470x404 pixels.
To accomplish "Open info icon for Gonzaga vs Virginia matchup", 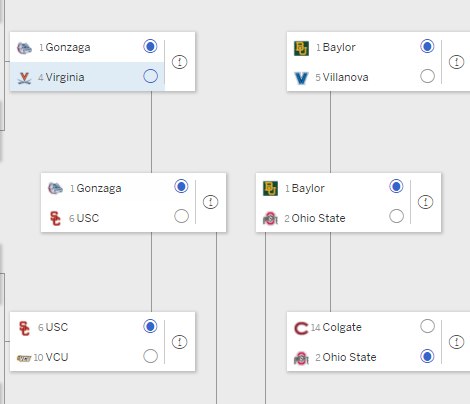I will 179,62.
